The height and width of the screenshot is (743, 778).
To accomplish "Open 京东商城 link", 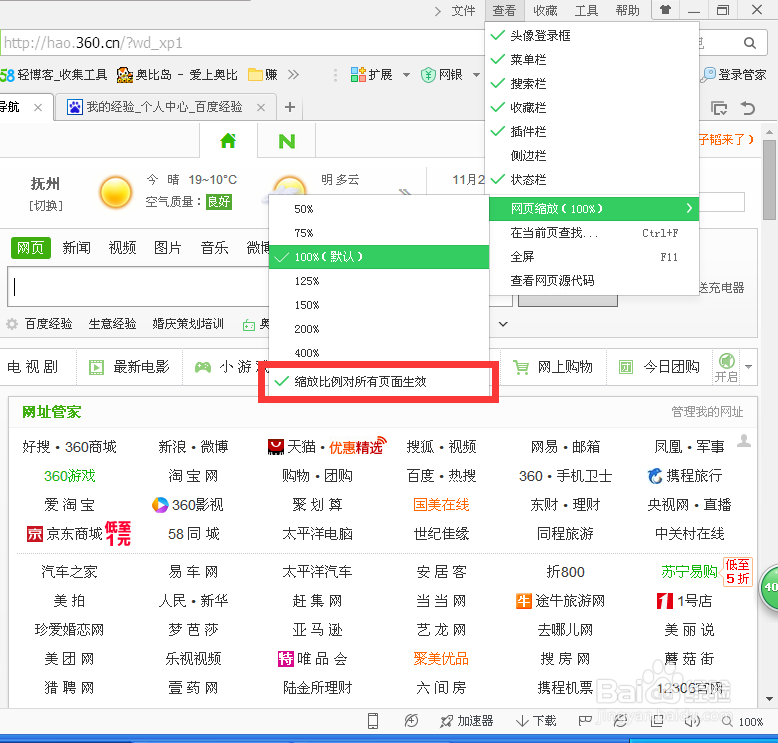I will pos(74,534).
